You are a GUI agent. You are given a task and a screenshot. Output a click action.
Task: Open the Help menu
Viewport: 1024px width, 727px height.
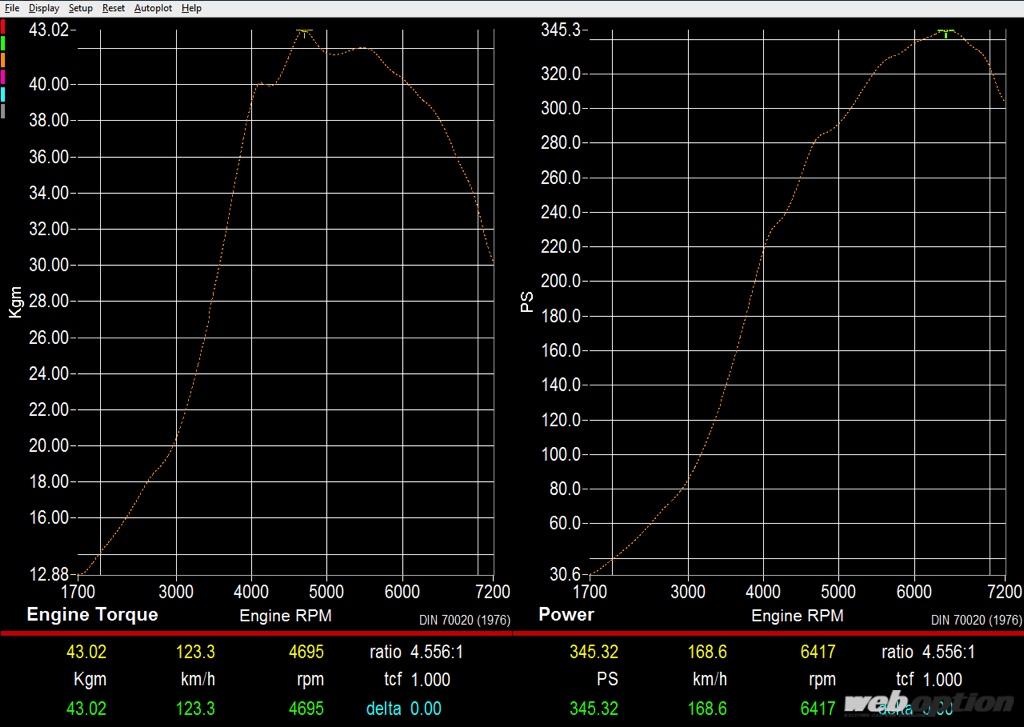point(191,8)
